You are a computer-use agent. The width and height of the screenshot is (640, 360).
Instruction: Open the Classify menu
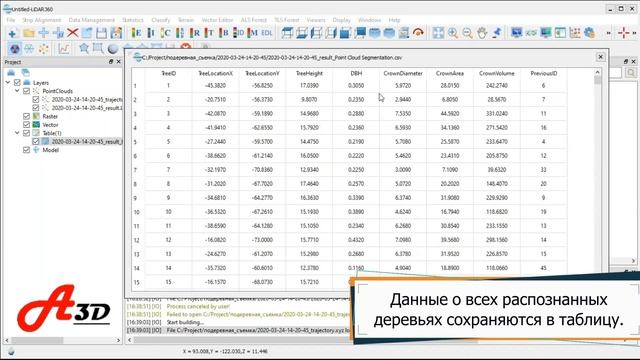tap(160, 20)
